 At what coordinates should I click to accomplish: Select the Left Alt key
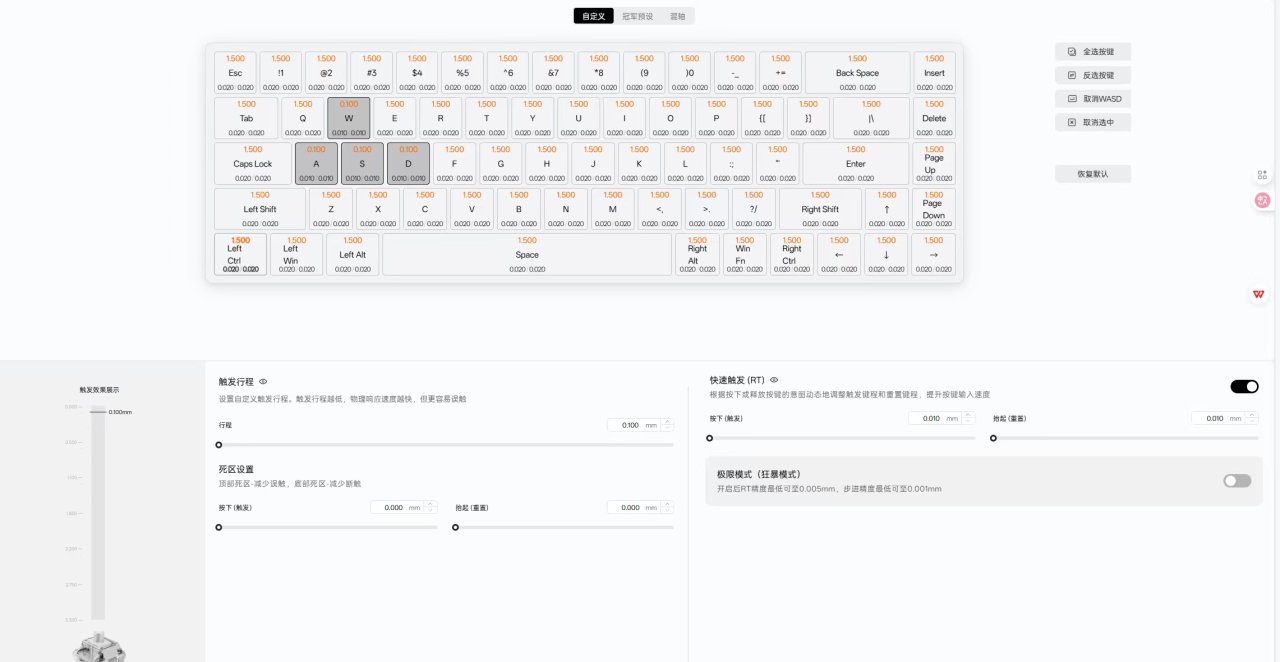(353, 255)
